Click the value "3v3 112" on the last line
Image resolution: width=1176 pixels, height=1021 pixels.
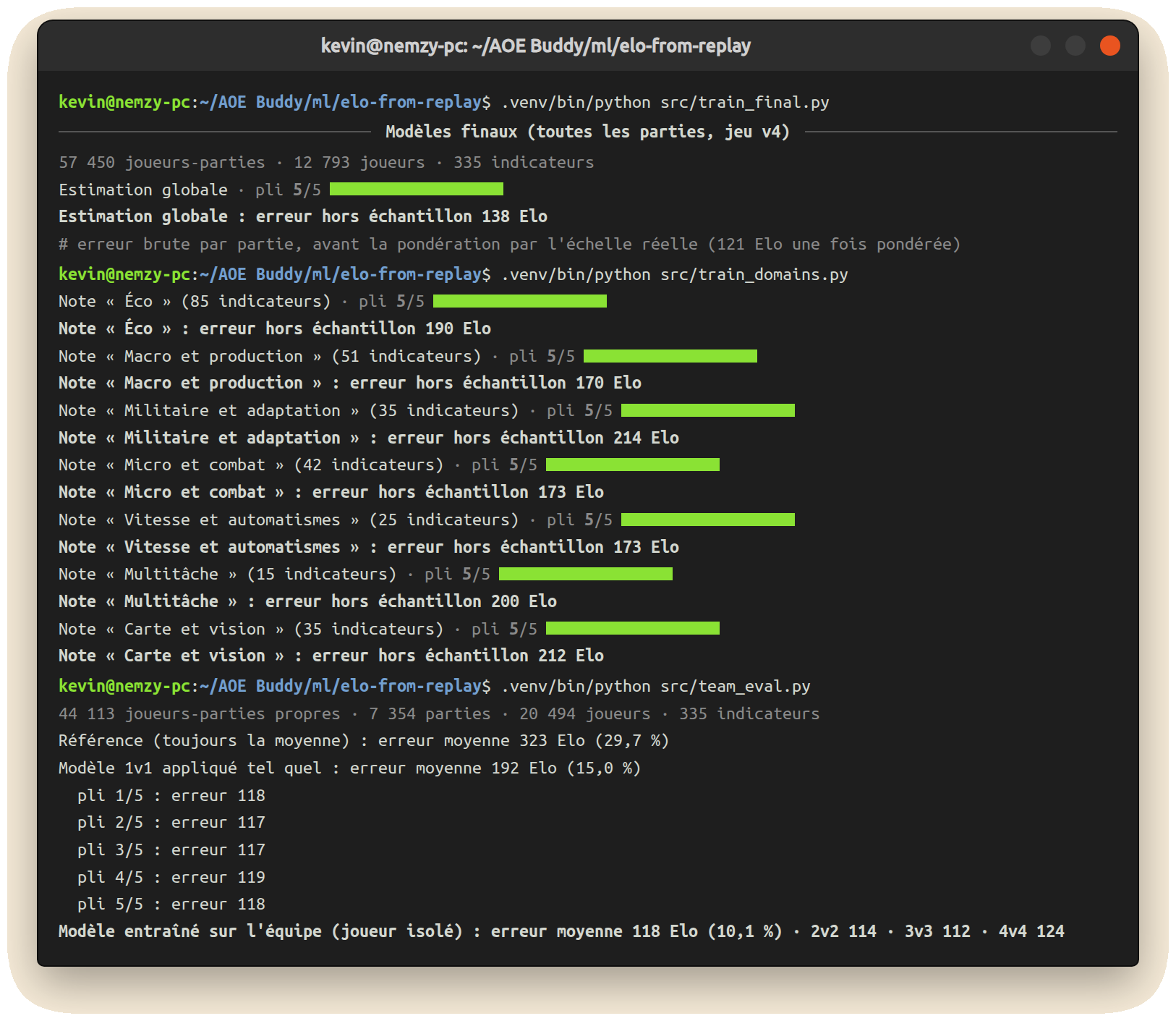937,931
